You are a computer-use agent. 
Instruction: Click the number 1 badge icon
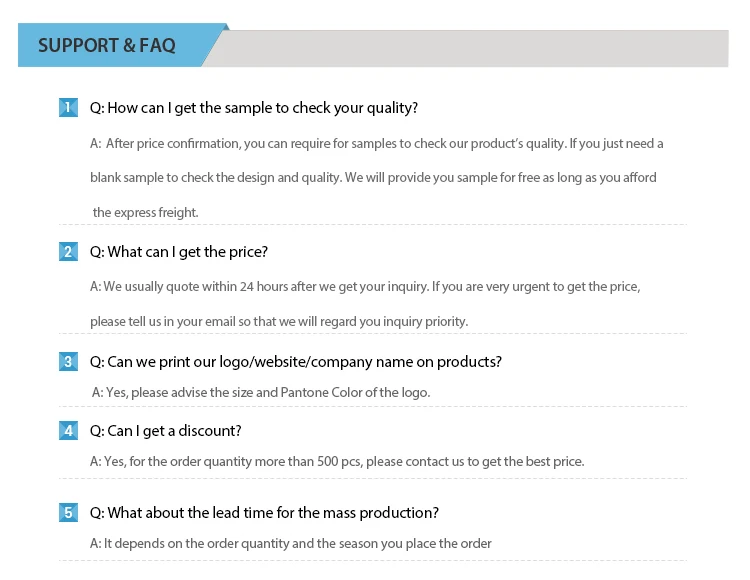coord(68,108)
